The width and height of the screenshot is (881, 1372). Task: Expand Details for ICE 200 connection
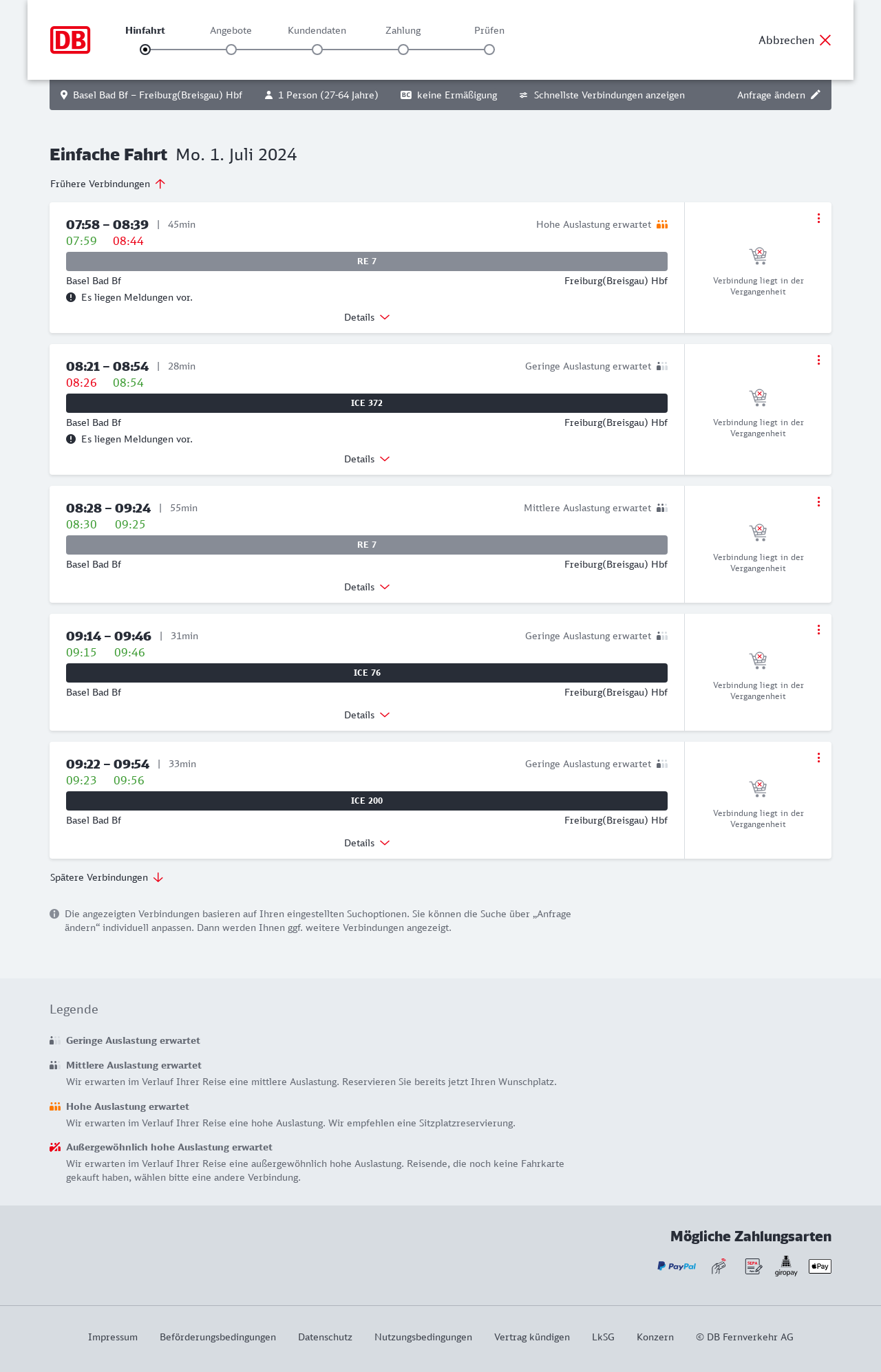(x=367, y=843)
